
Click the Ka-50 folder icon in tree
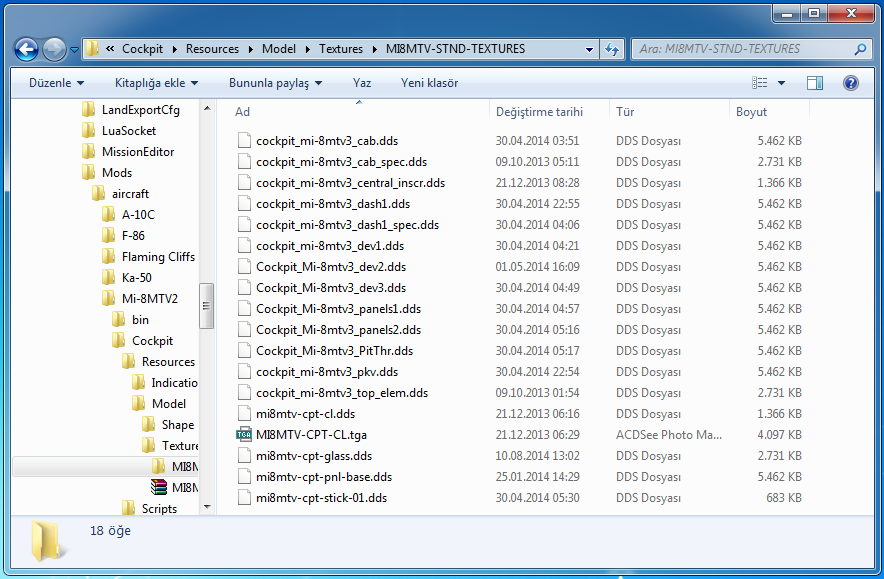[x=108, y=277]
